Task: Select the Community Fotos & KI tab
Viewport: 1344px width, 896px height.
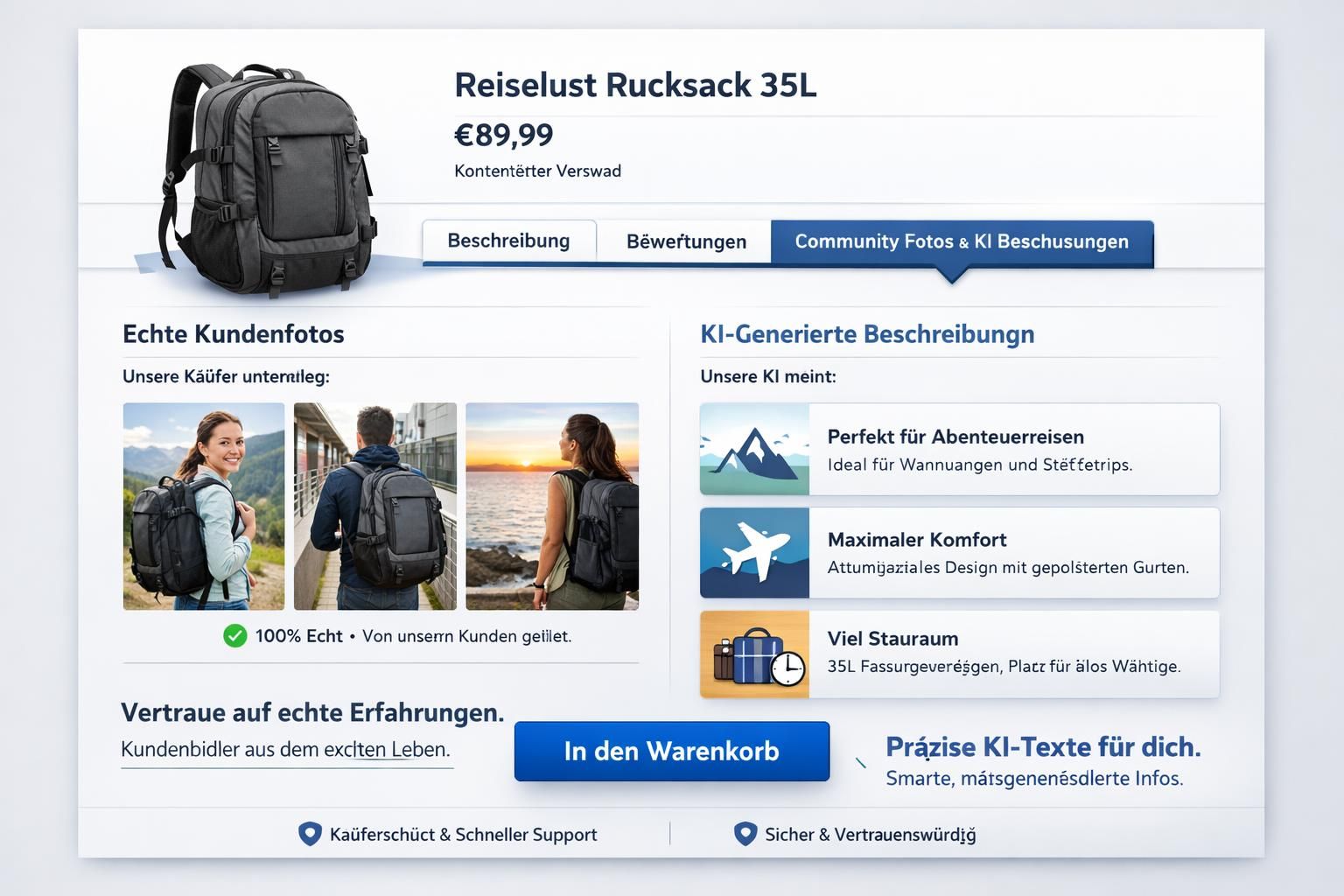Action: [962, 241]
